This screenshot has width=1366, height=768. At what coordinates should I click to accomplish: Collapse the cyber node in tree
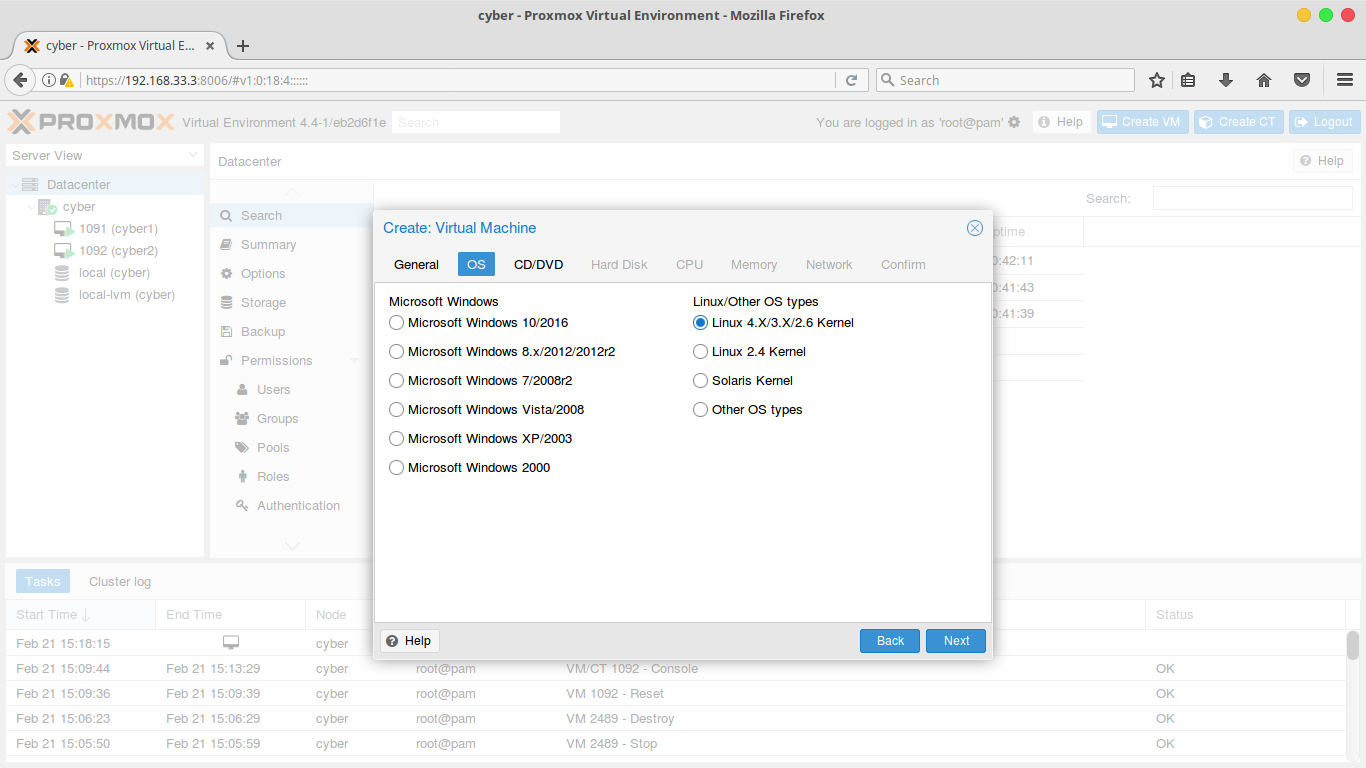[30, 207]
